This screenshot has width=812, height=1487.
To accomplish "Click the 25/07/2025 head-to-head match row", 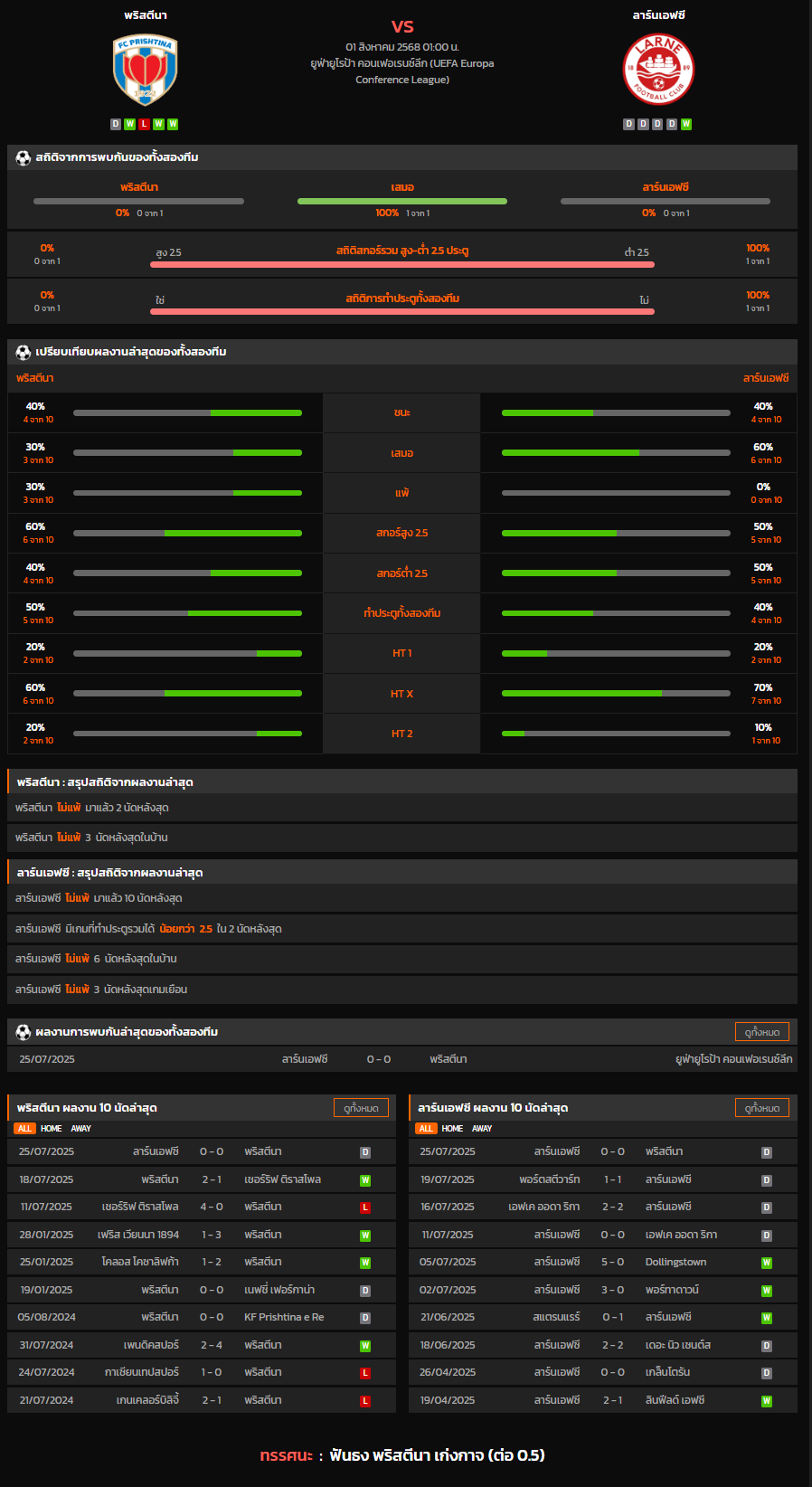I will click(x=402, y=1059).
